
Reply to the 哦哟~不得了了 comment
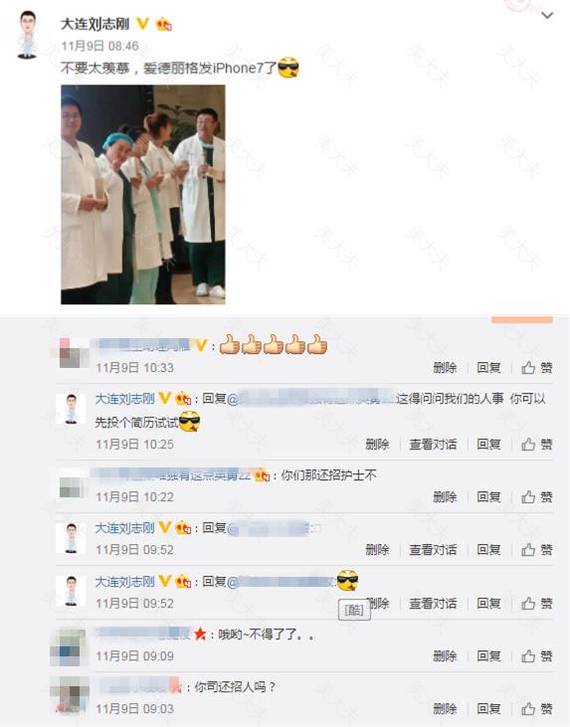488,657
